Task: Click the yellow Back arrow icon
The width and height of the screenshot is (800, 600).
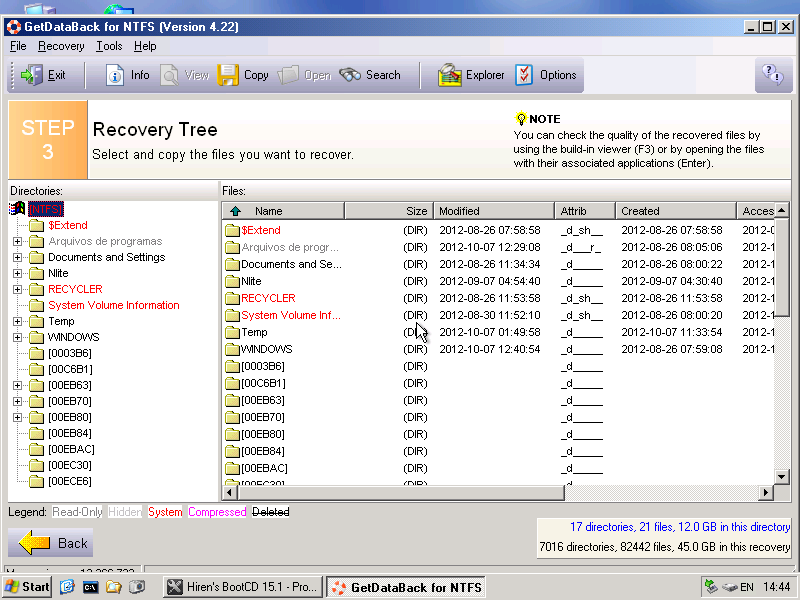Action: (x=34, y=542)
